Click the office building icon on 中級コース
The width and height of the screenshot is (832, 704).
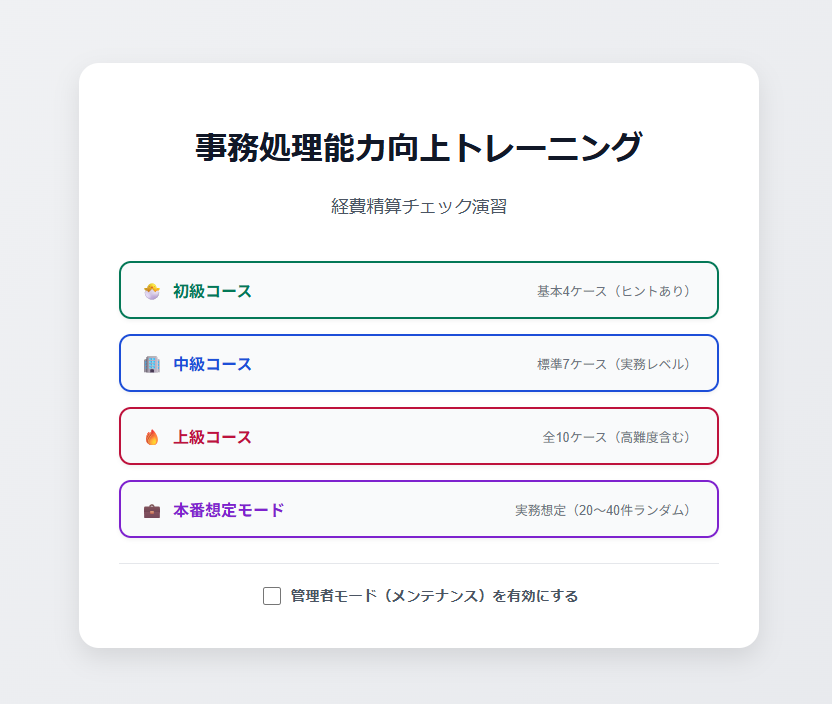tap(152, 363)
